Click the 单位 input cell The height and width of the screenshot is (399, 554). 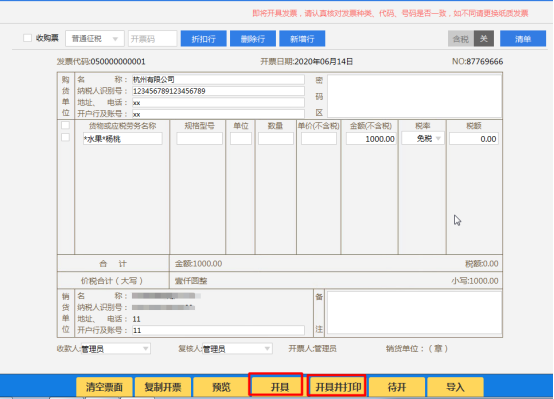coord(241,139)
